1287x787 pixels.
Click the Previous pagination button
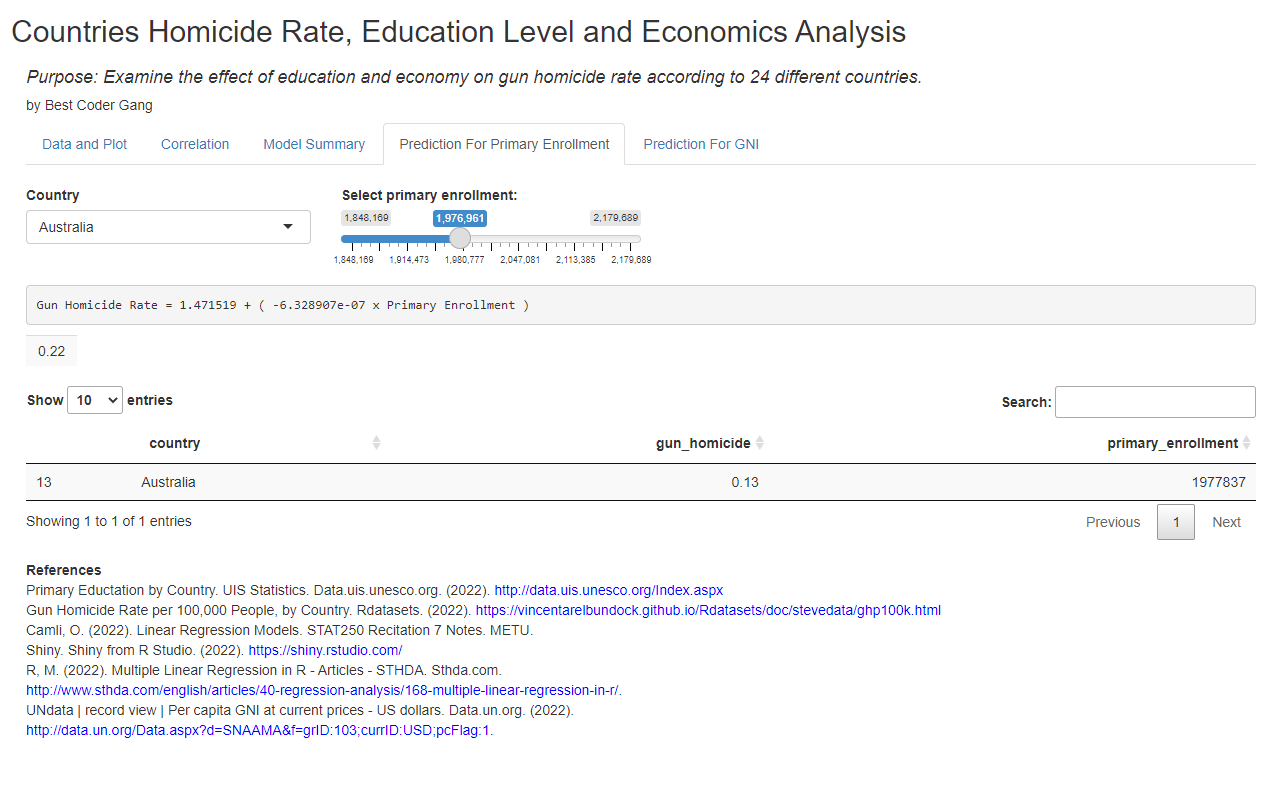pos(1112,521)
